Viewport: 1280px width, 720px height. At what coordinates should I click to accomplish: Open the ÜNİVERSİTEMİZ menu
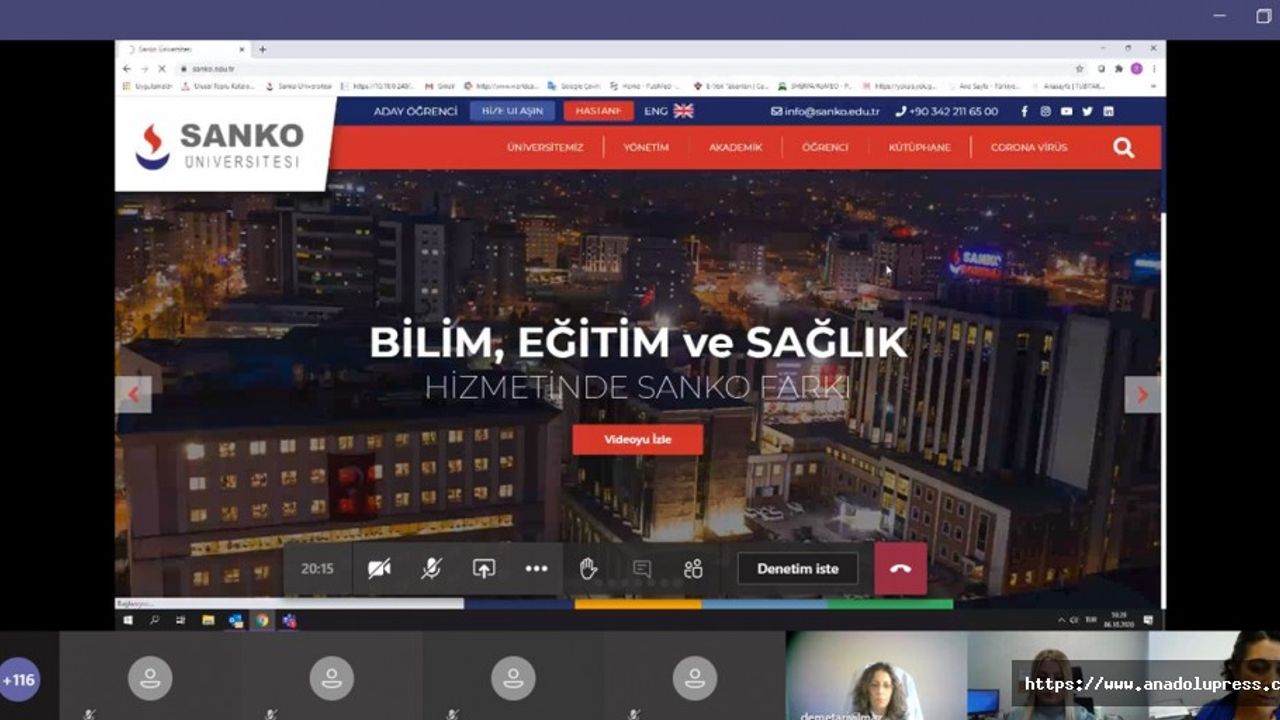click(545, 147)
